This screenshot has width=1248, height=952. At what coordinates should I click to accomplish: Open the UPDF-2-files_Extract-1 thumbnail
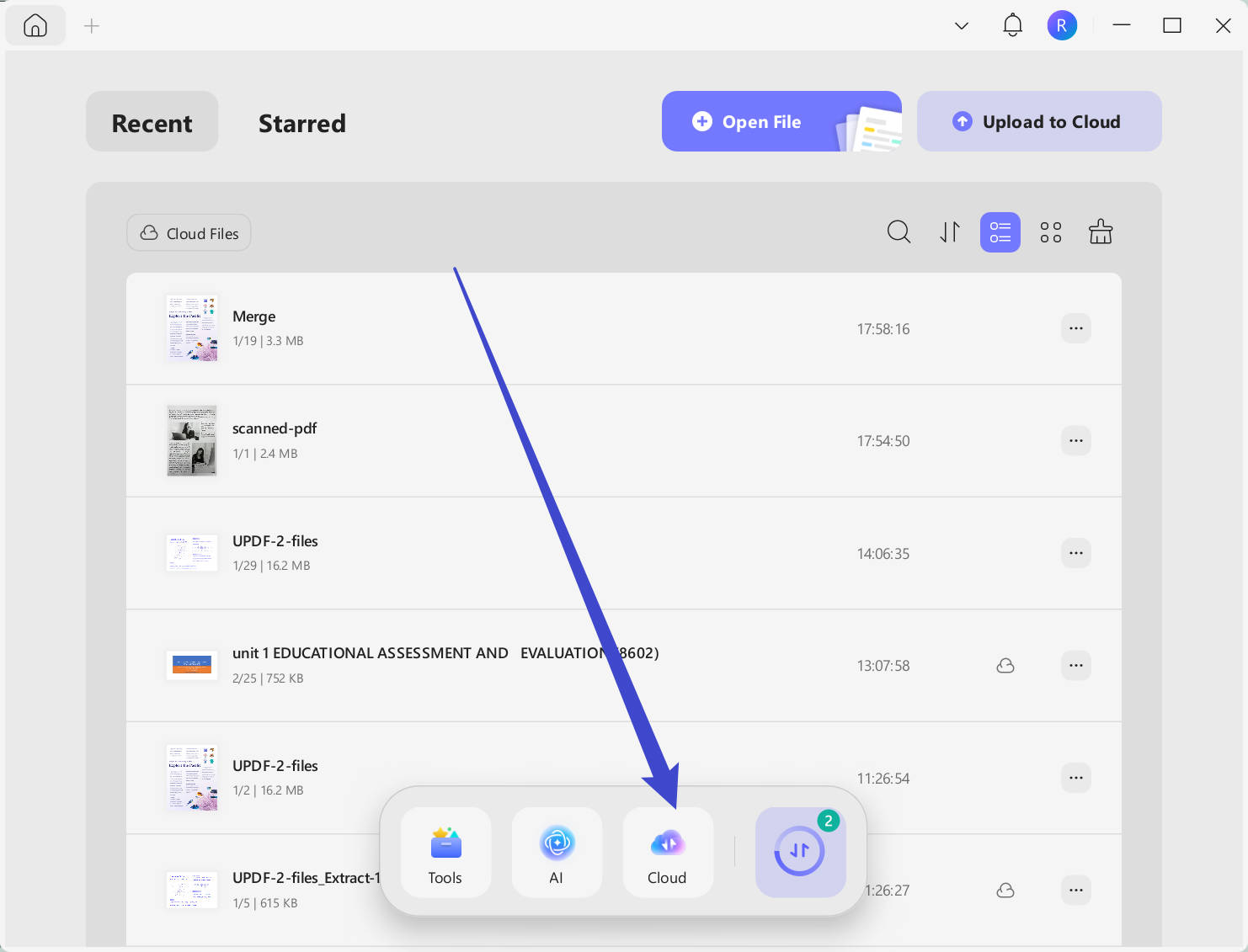point(192,890)
